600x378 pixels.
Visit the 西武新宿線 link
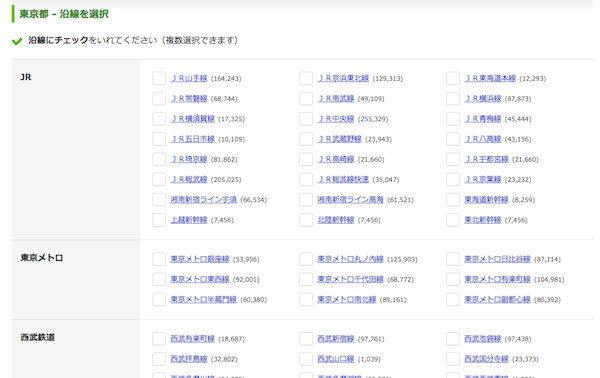click(336, 339)
